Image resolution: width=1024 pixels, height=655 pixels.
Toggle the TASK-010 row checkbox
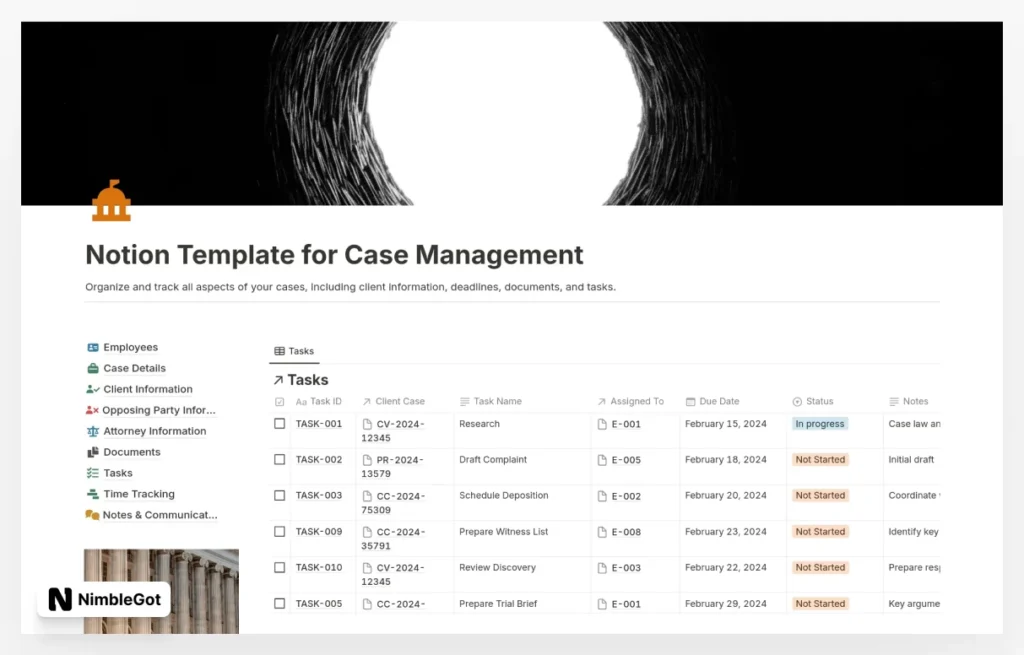pos(280,568)
